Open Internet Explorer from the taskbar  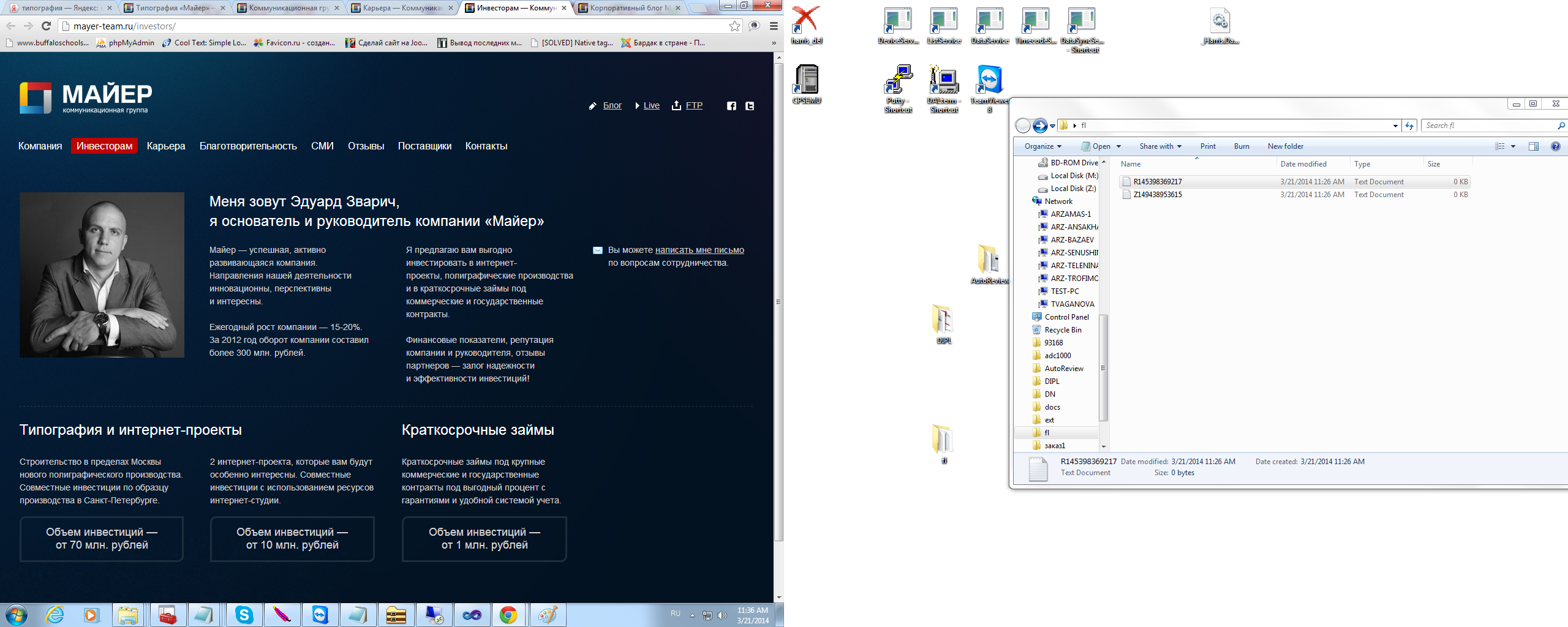pyautogui.click(x=55, y=615)
